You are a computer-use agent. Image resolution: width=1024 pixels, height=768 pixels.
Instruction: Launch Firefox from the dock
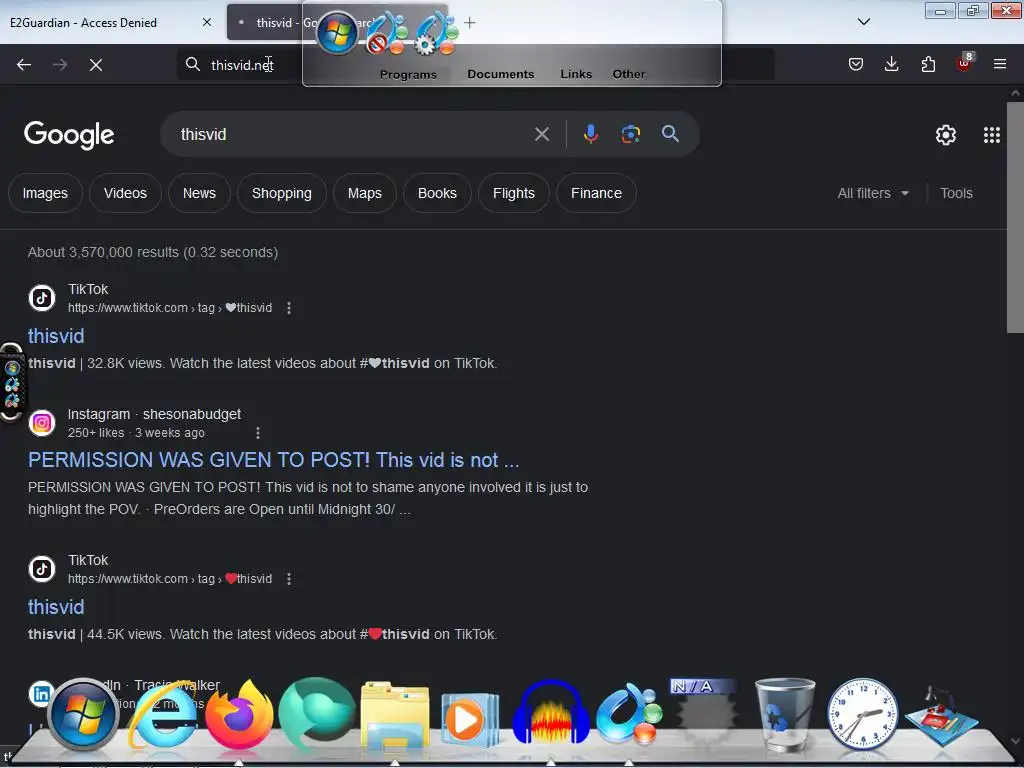coord(239,714)
